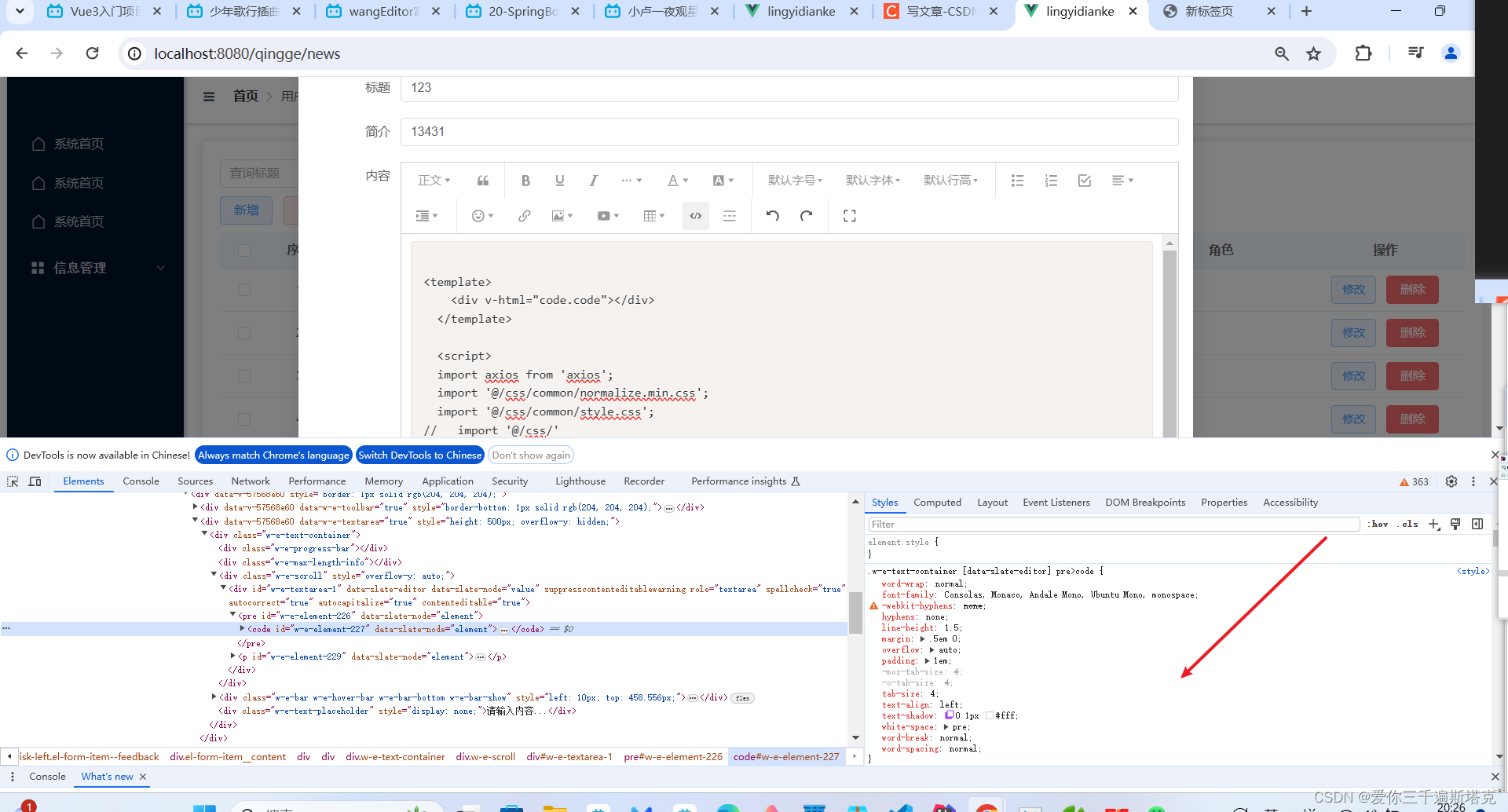Insert a todo checklist from the toolbar
Image resolution: width=1508 pixels, height=812 pixels.
(x=1084, y=181)
